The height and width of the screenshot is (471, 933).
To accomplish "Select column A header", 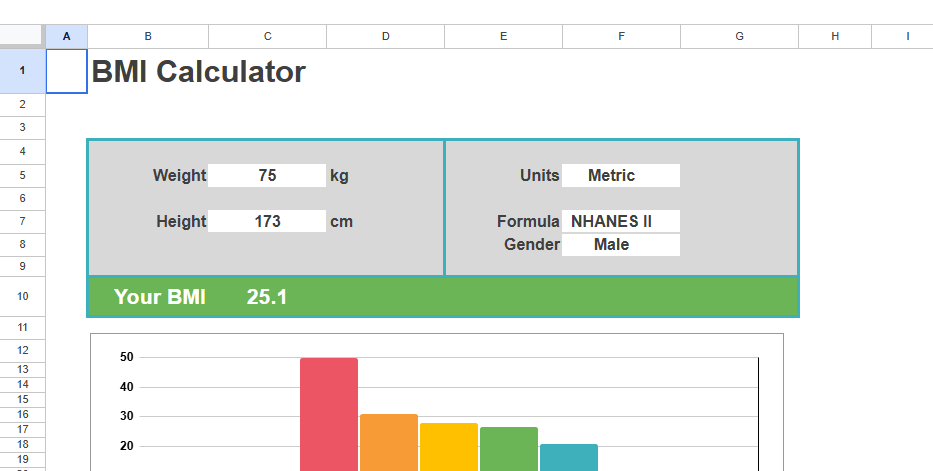I will pyautogui.click(x=67, y=36).
